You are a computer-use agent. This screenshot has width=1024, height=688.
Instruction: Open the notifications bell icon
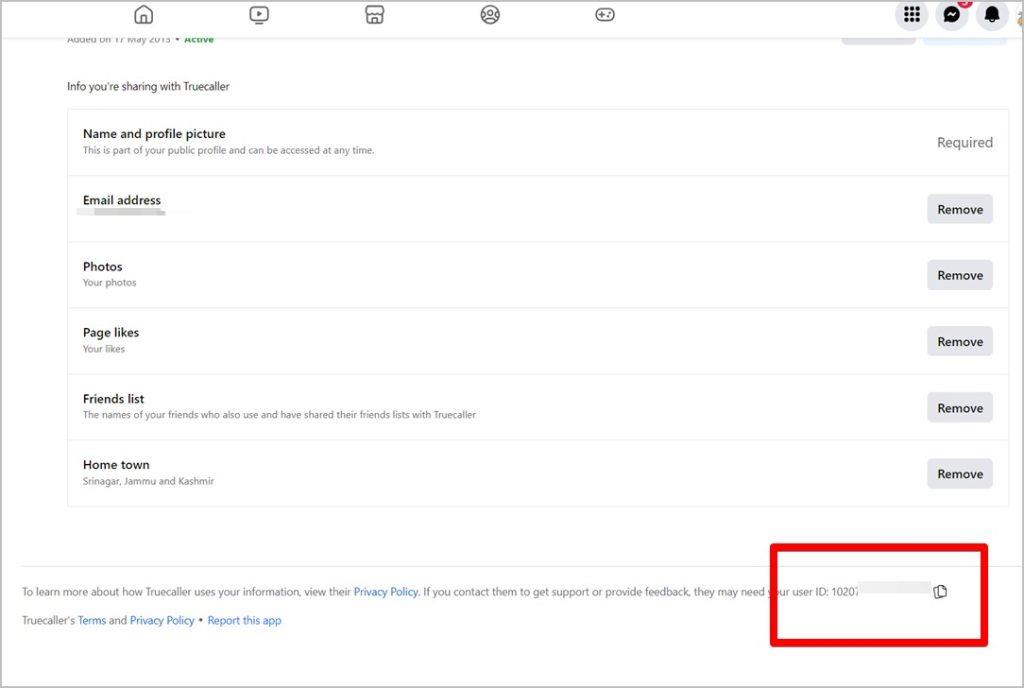(x=992, y=14)
